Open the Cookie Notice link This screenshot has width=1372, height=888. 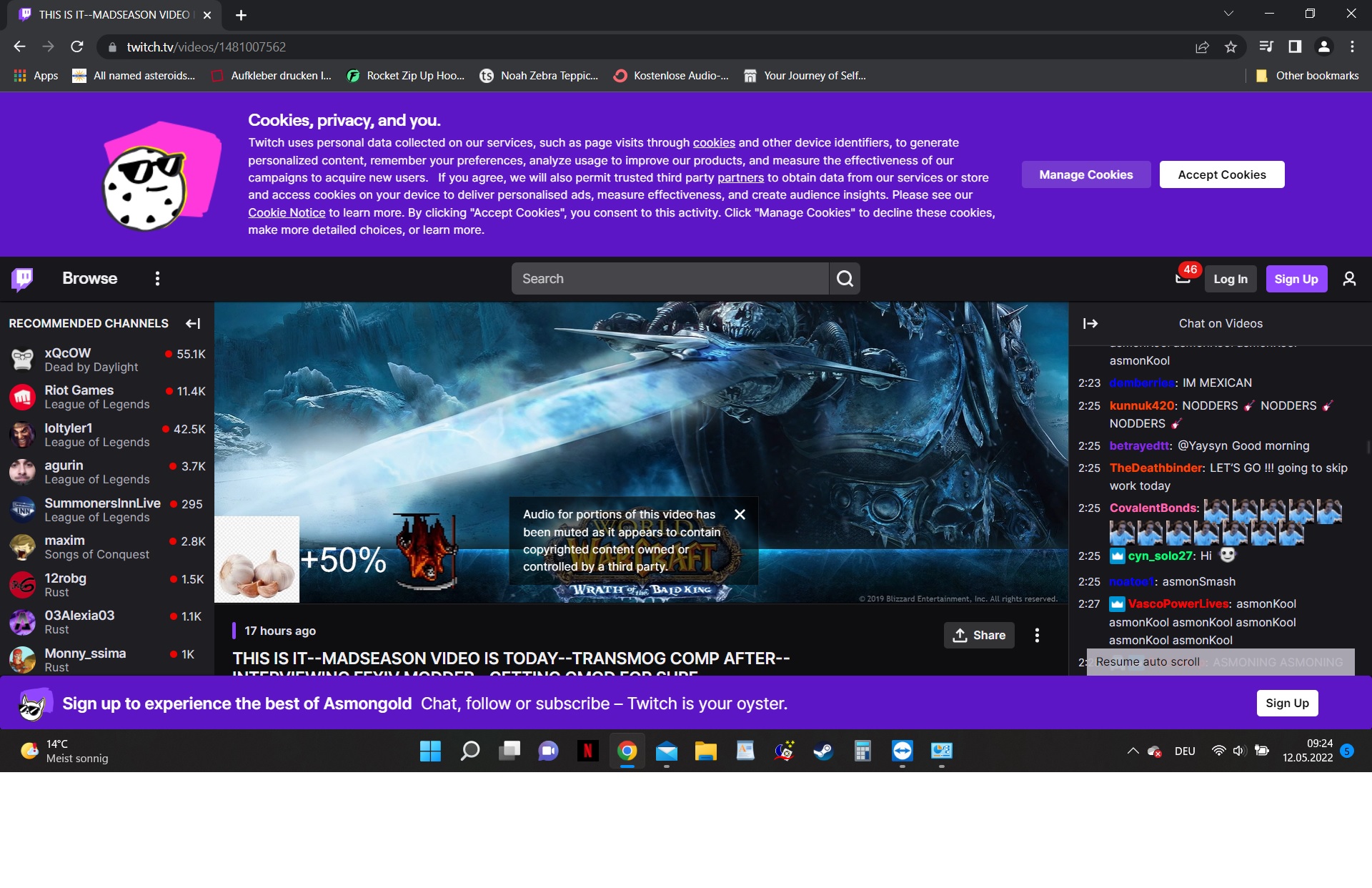(x=286, y=212)
